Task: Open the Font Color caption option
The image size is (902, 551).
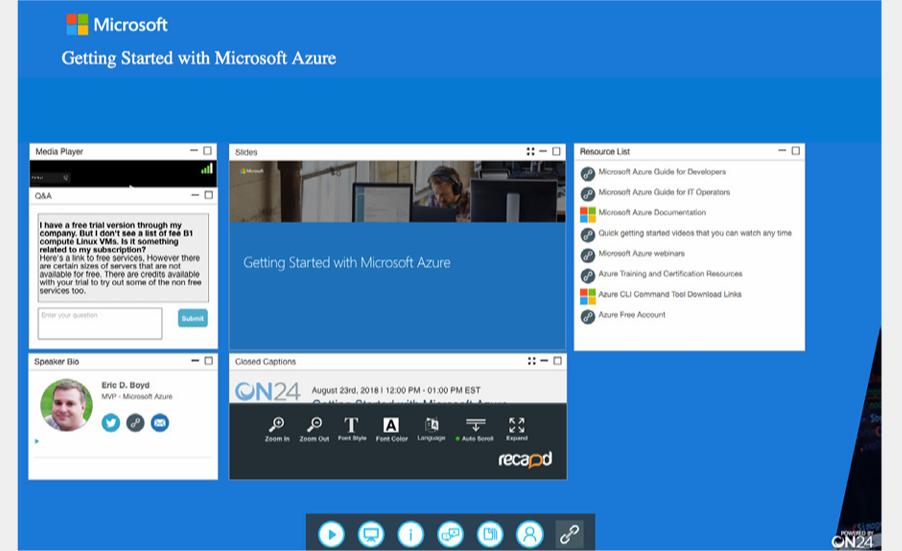Action: (391, 429)
